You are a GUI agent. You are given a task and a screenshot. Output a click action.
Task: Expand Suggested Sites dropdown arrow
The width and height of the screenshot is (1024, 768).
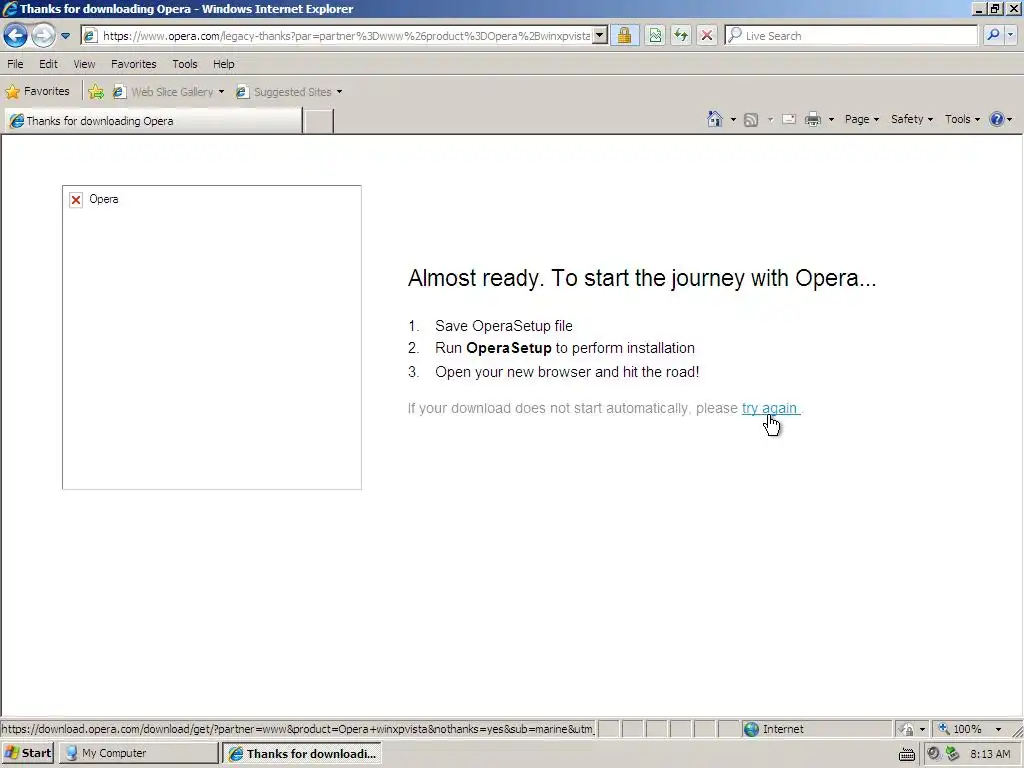(340, 92)
